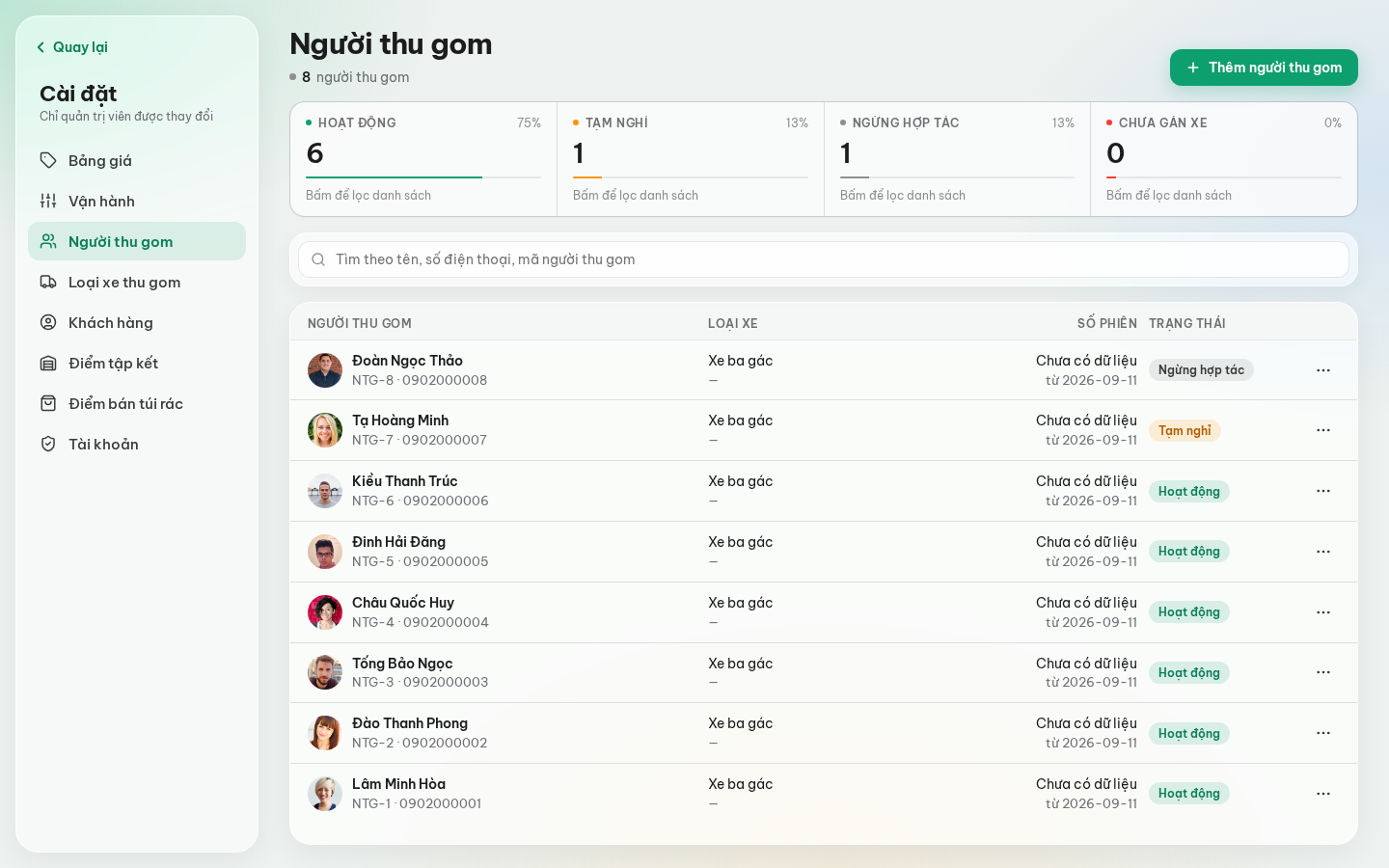Click the name Châu Quốc Huy
Image resolution: width=1389 pixels, height=868 pixels.
pyautogui.click(x=403, y=603)
